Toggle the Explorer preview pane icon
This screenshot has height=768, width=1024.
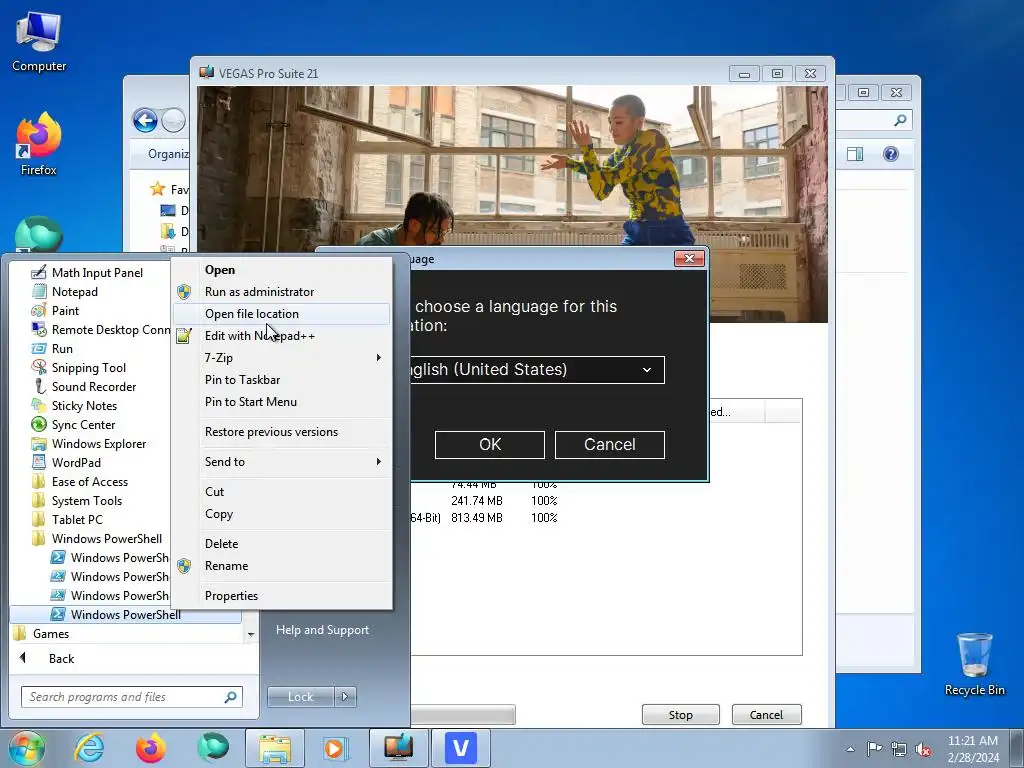coord(855,154)
